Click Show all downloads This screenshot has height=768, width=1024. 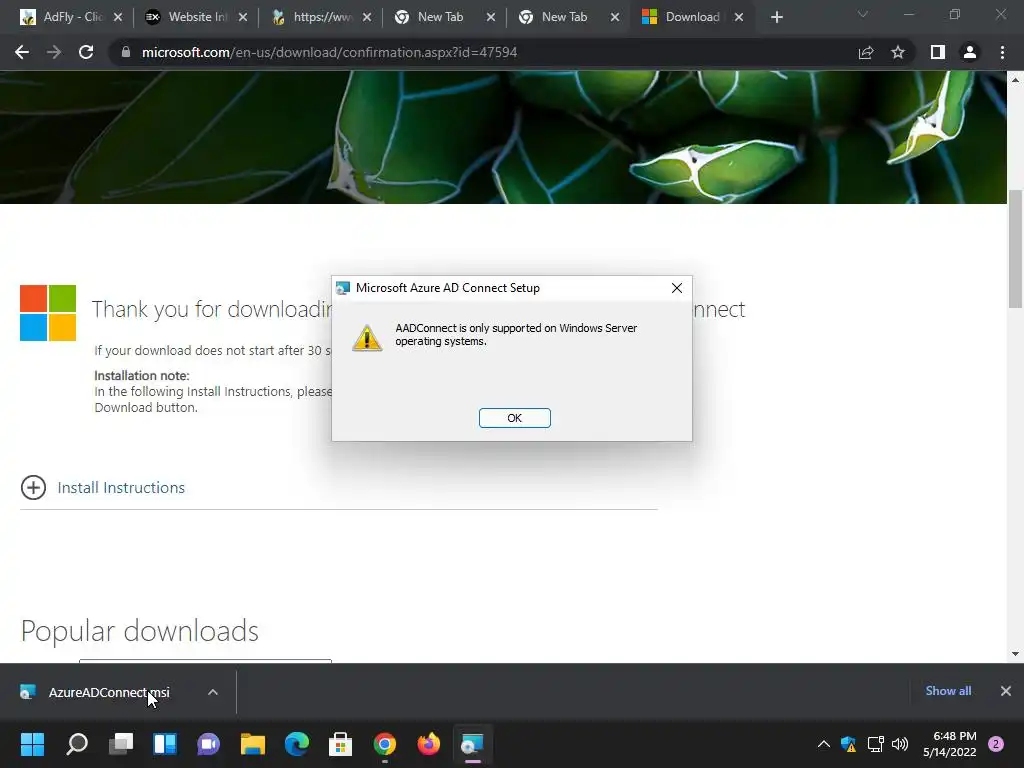948,691
